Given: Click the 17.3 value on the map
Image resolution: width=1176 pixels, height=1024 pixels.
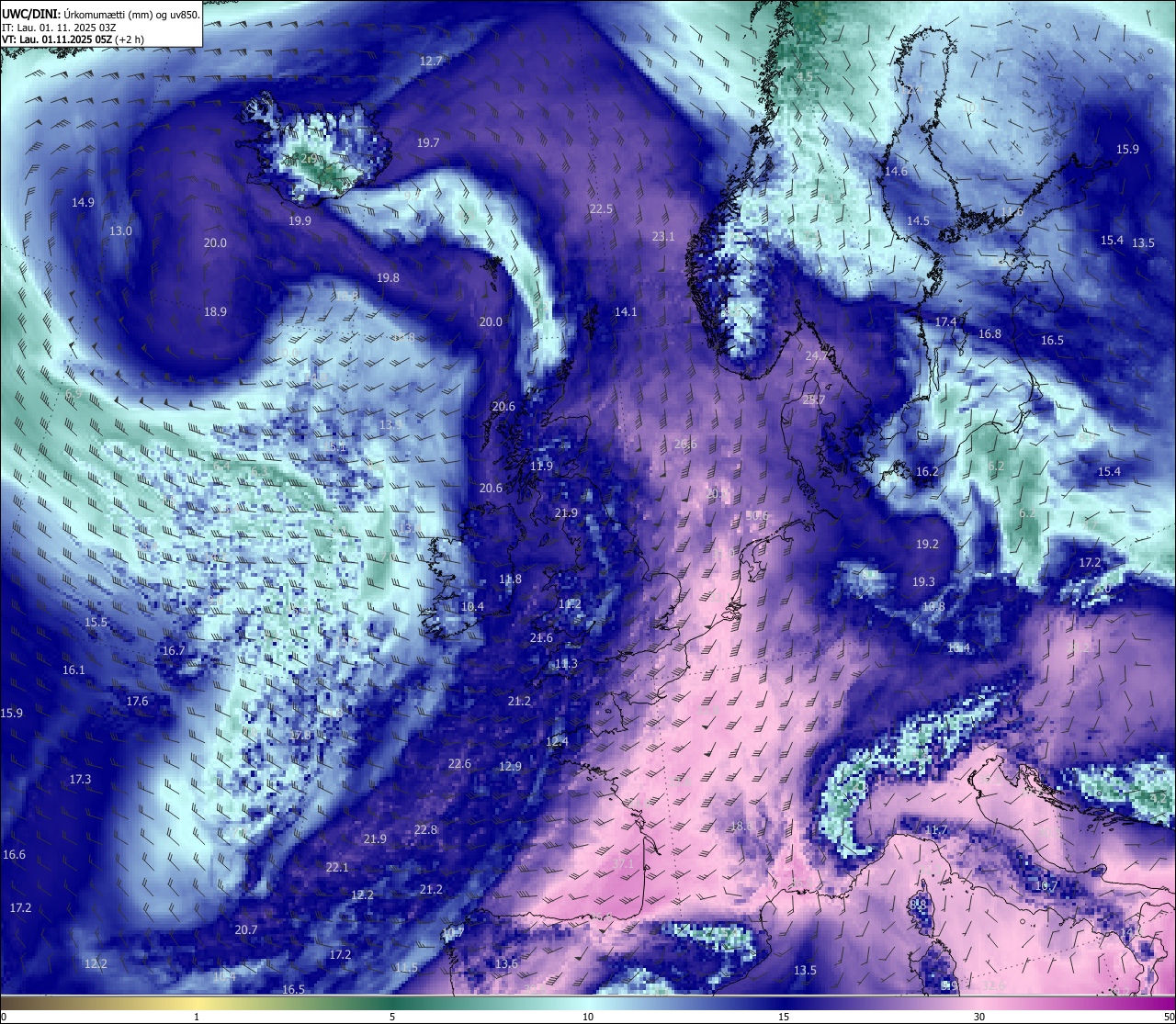Looking at the screenshot, I should click(x=80, y=780).
